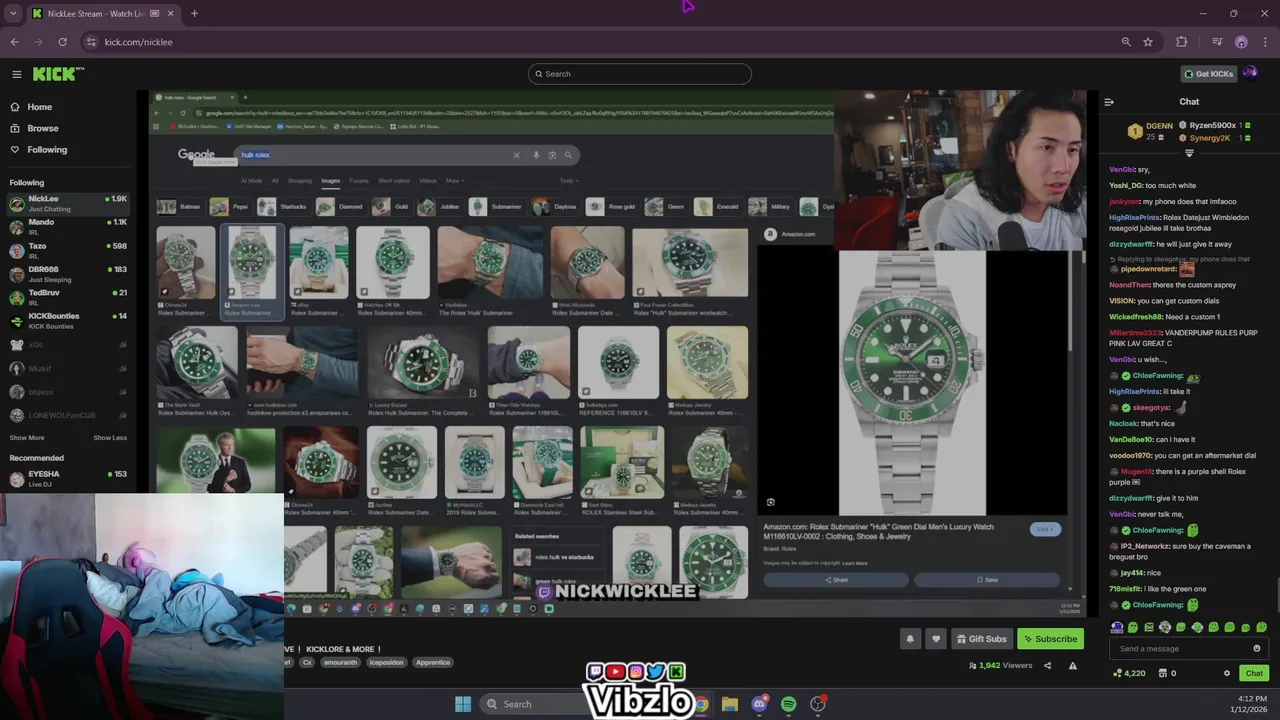The height and width of the screenshot is (720, 1280).
Task: Click chat username Wickedfresh88
Action: click(1136, 317)
